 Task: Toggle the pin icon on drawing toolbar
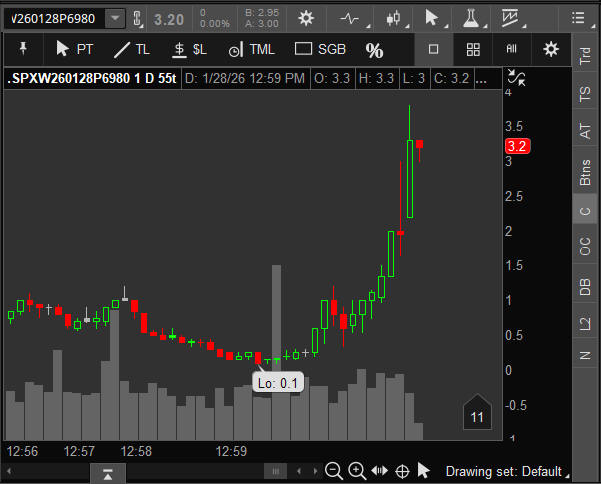(x=23, y=49)
